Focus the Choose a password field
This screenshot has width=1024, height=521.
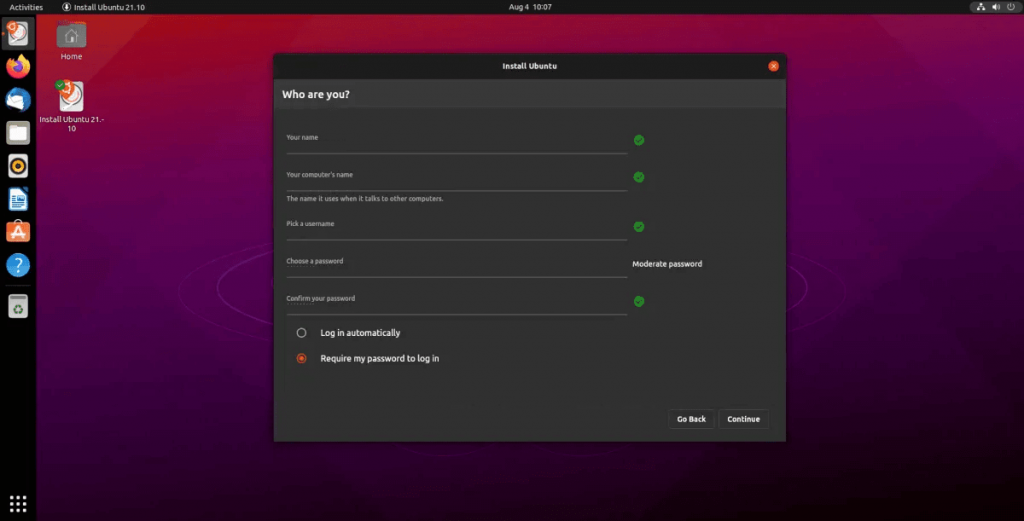(x=456, y=266)
